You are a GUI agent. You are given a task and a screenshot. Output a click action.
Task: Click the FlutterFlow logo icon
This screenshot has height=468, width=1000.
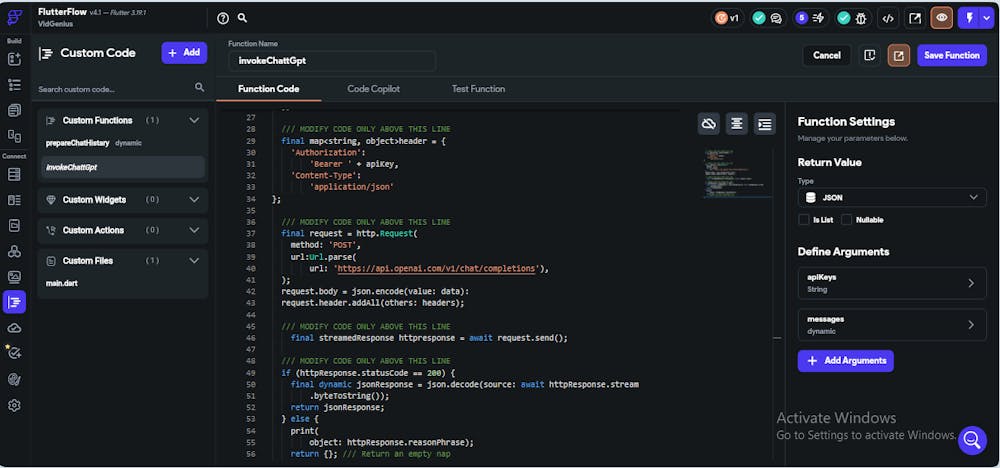14,18
